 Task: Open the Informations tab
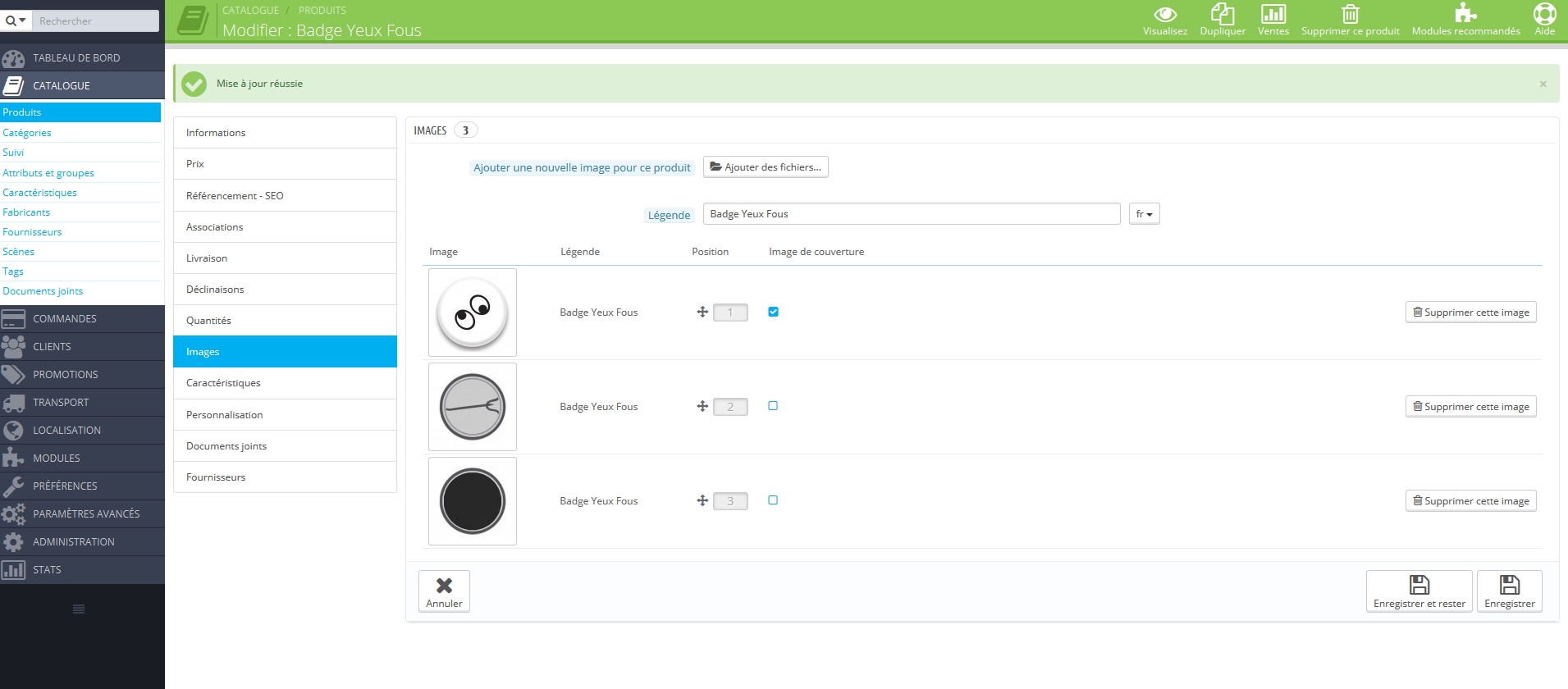click(286, 133)
